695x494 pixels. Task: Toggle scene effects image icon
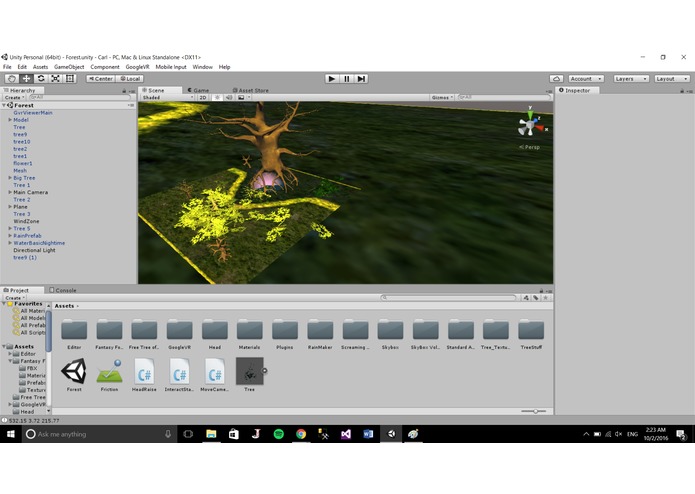tap(241, 97)
